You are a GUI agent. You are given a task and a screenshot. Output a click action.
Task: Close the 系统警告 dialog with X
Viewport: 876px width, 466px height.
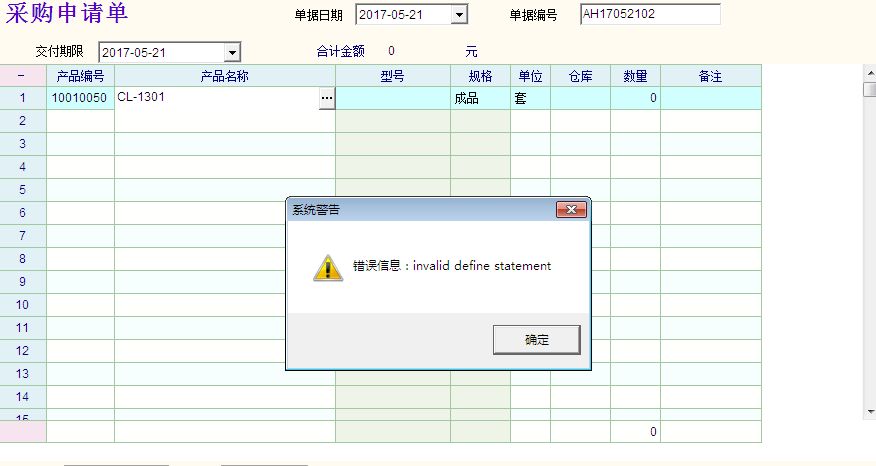point(571,209)
